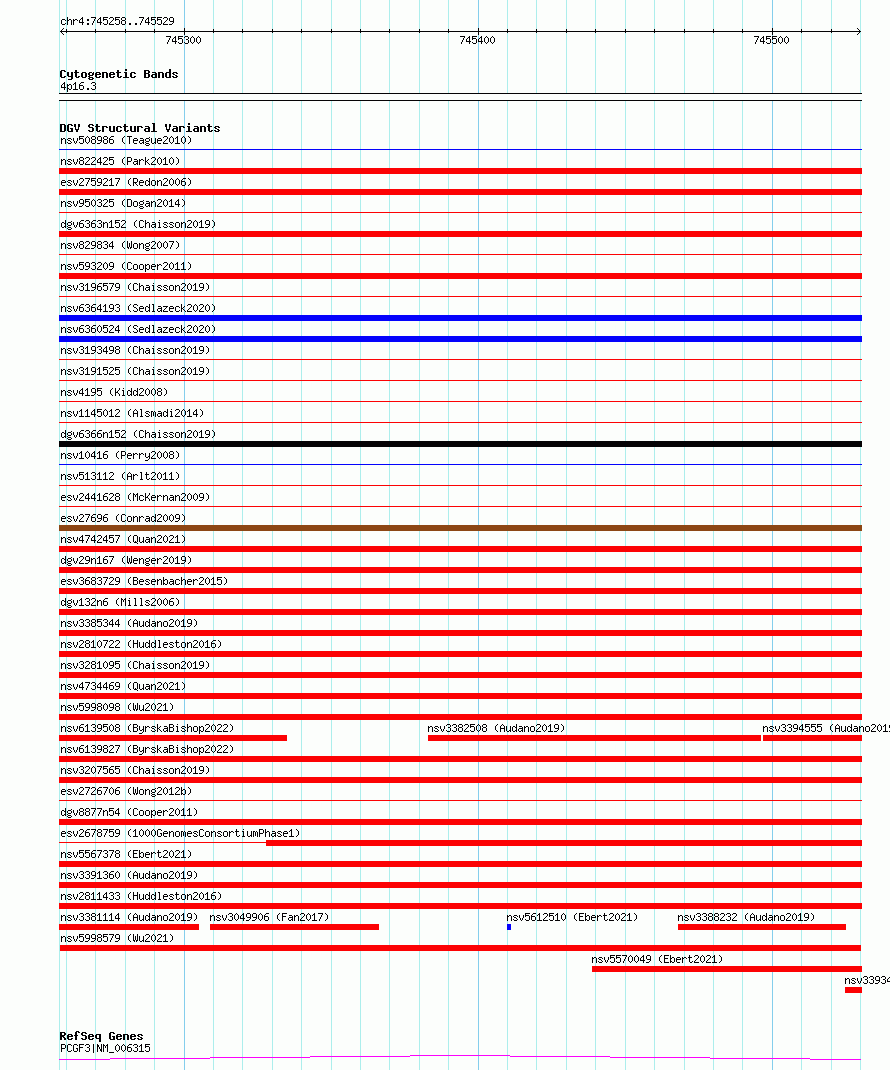
Task: Click the red bar under nsv3049906 (Fan2017)
Action: click(x=294, y=927)
